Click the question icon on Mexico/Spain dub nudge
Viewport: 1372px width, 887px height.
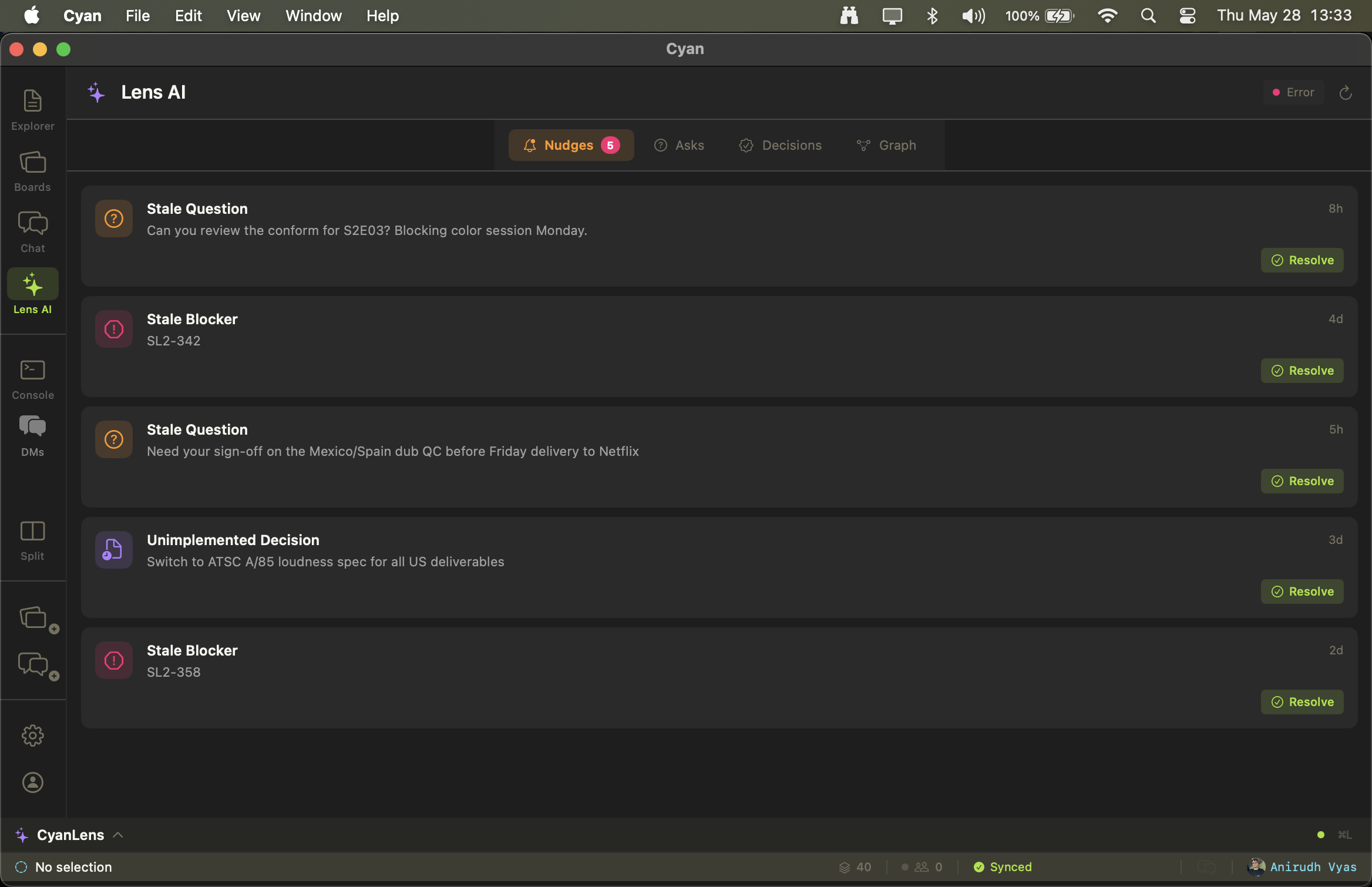114,439
